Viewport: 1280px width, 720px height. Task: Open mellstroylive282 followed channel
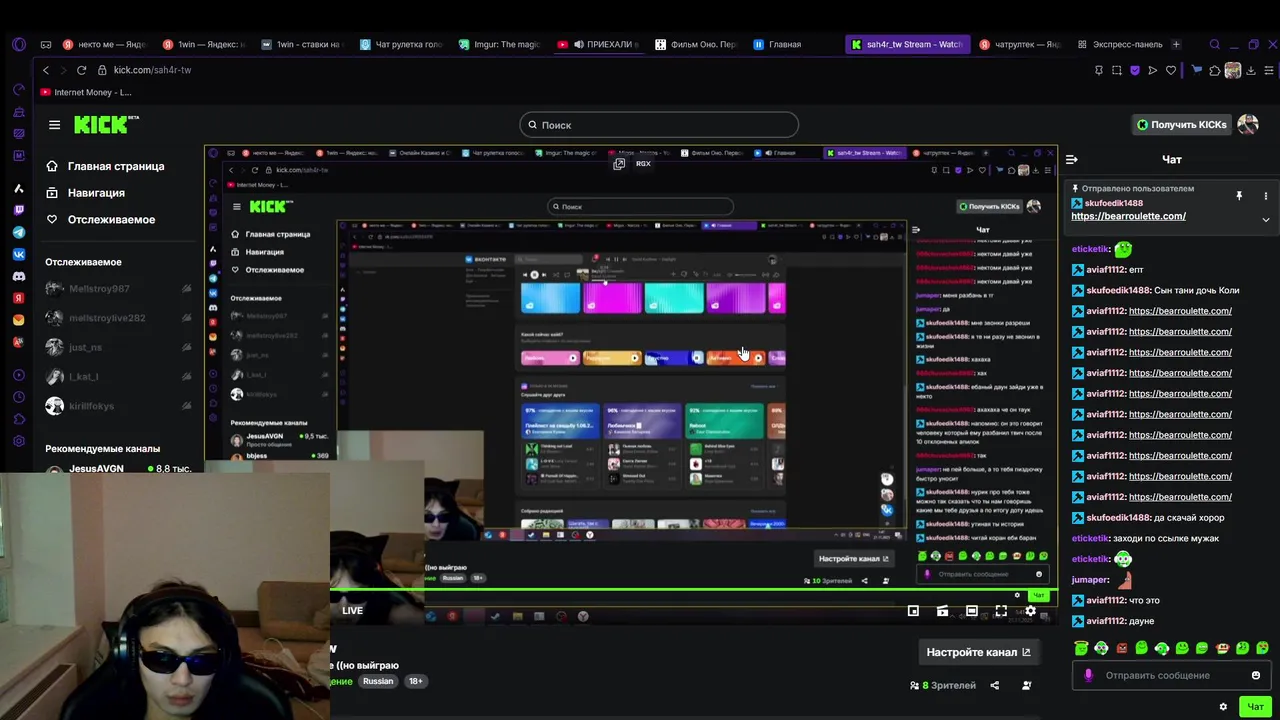point(119,318)
